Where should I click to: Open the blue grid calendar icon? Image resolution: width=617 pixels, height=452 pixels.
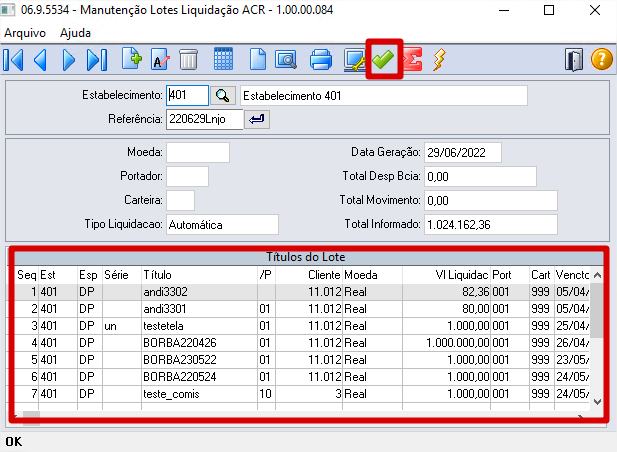pos(223,59)
